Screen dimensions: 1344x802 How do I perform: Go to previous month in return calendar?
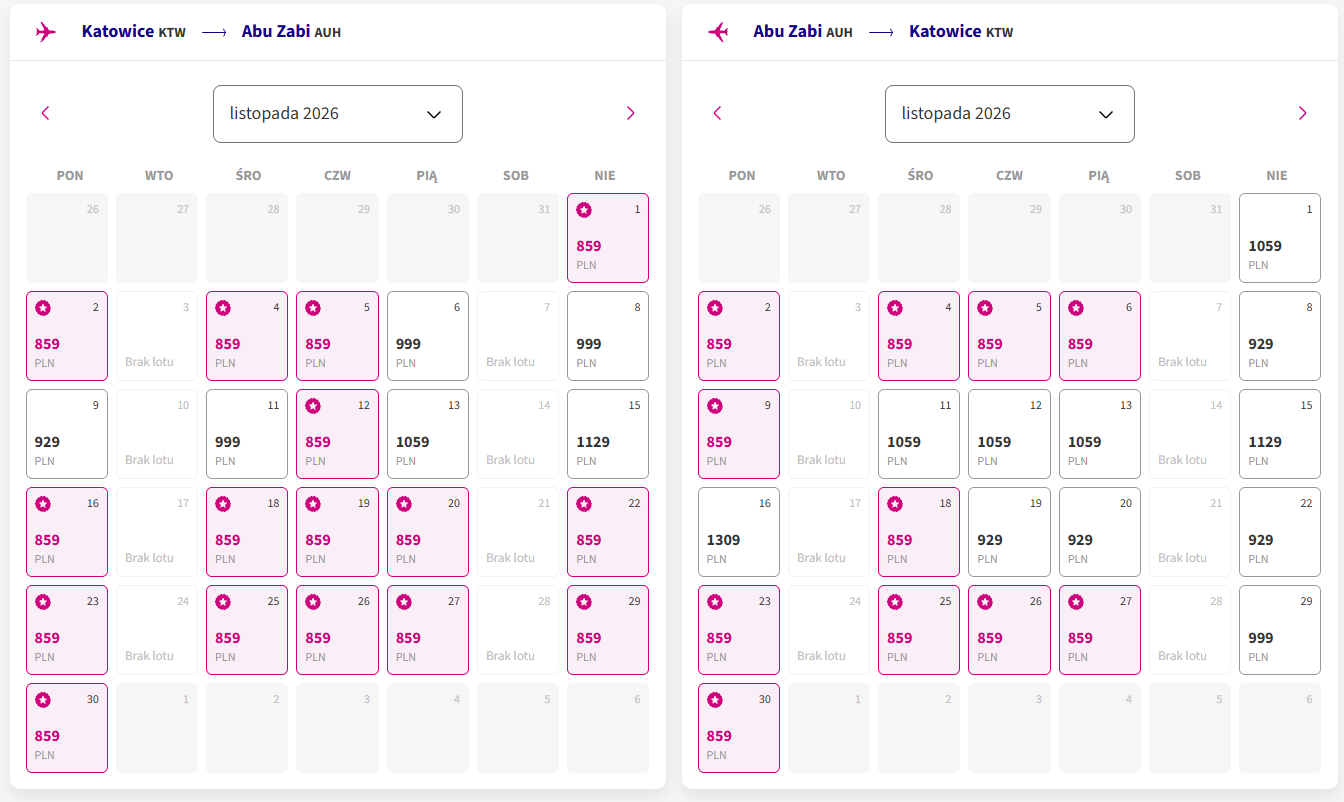(717, 113)
